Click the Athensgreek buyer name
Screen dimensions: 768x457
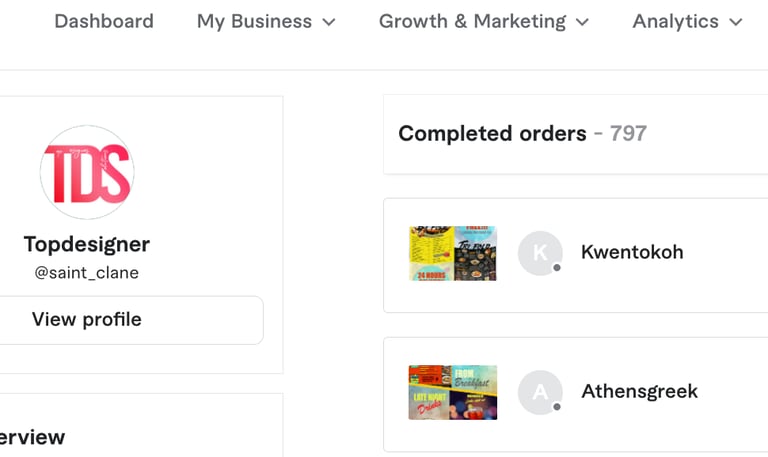[x=639, y=391]
